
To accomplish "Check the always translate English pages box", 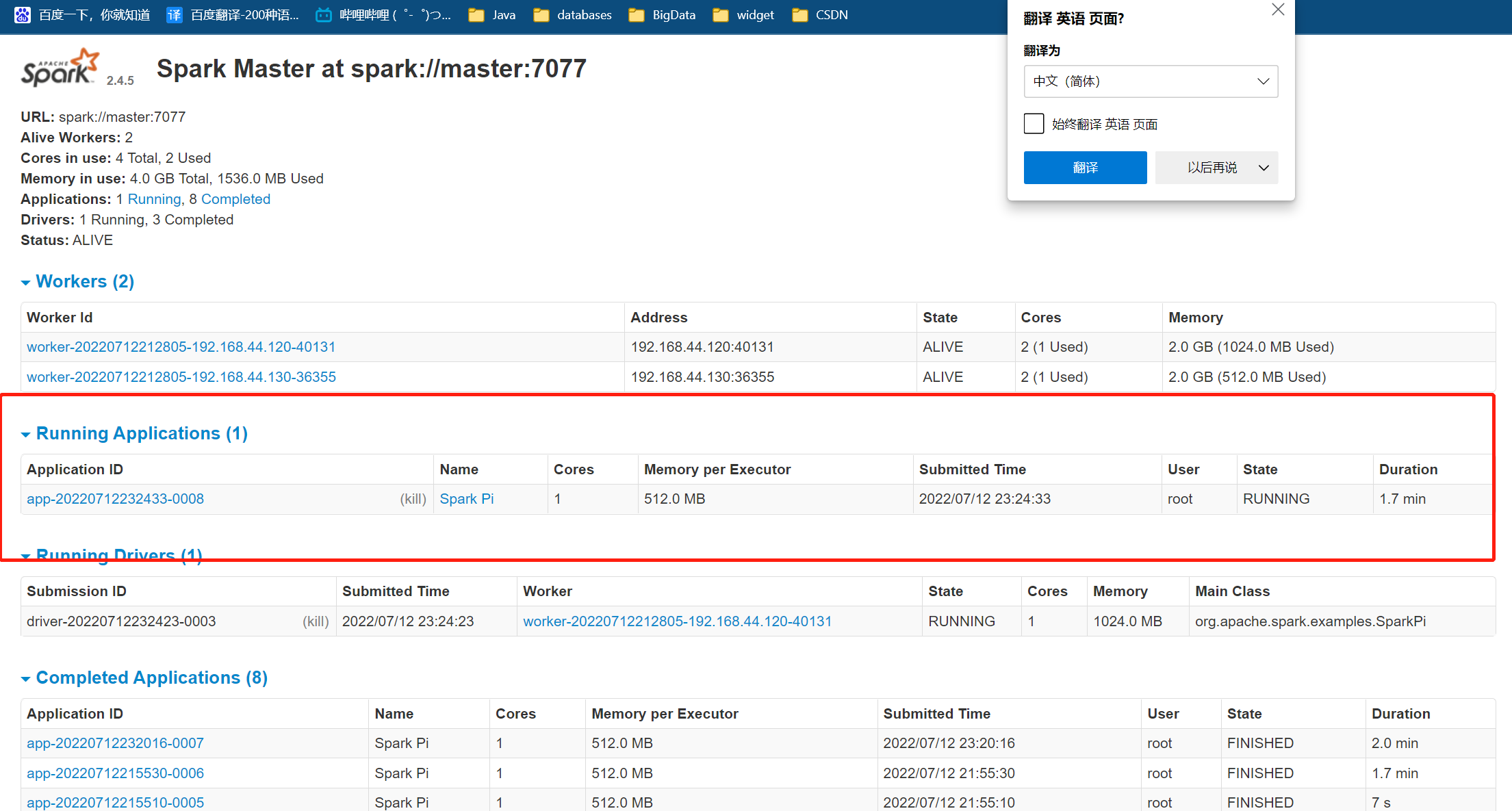I will (1034, 124).
